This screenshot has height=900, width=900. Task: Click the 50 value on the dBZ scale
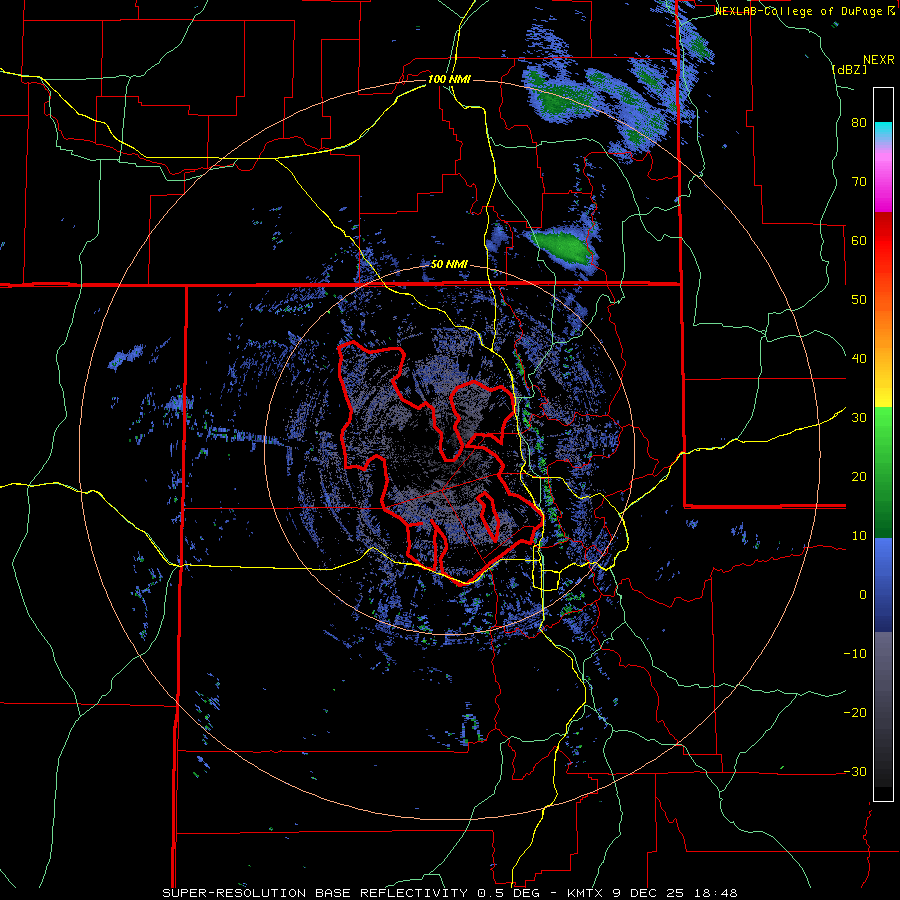point(859,300)
